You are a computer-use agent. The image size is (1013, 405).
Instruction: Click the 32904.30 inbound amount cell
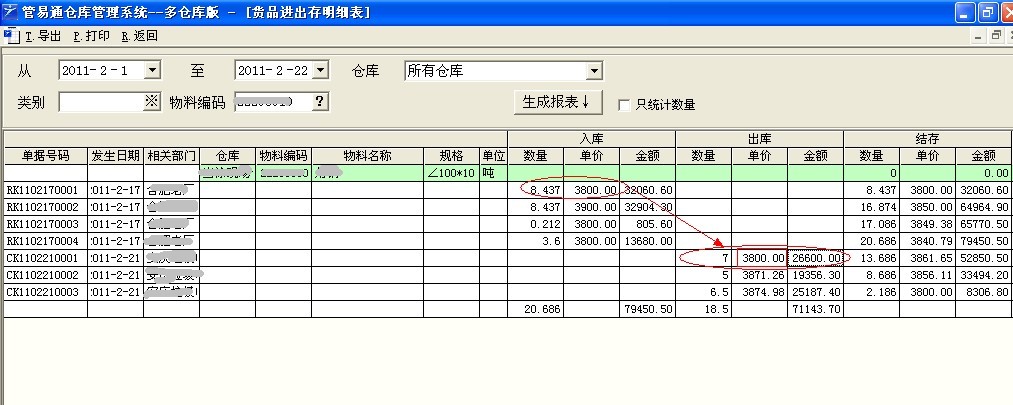(647, 207)
